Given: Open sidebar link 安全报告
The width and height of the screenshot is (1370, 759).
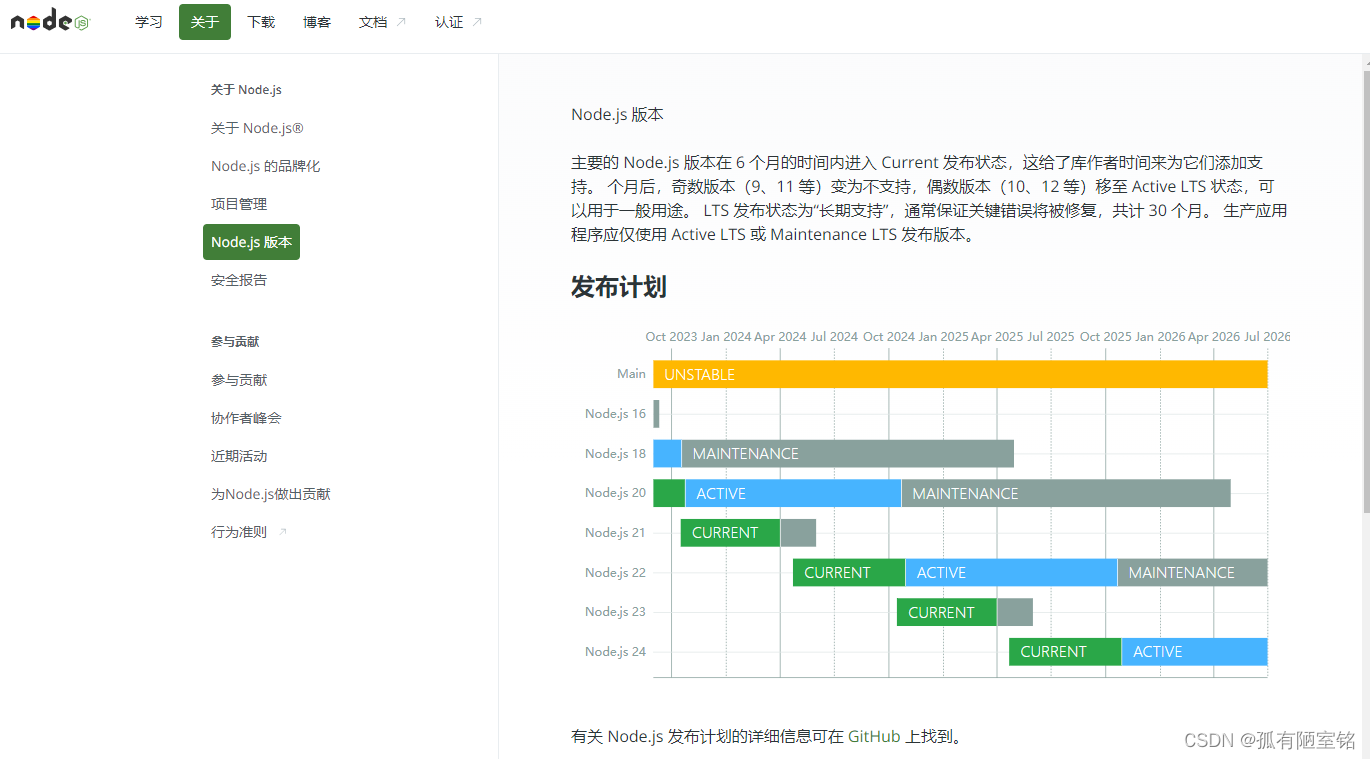Looking at the screenshot, I should 239,280.
